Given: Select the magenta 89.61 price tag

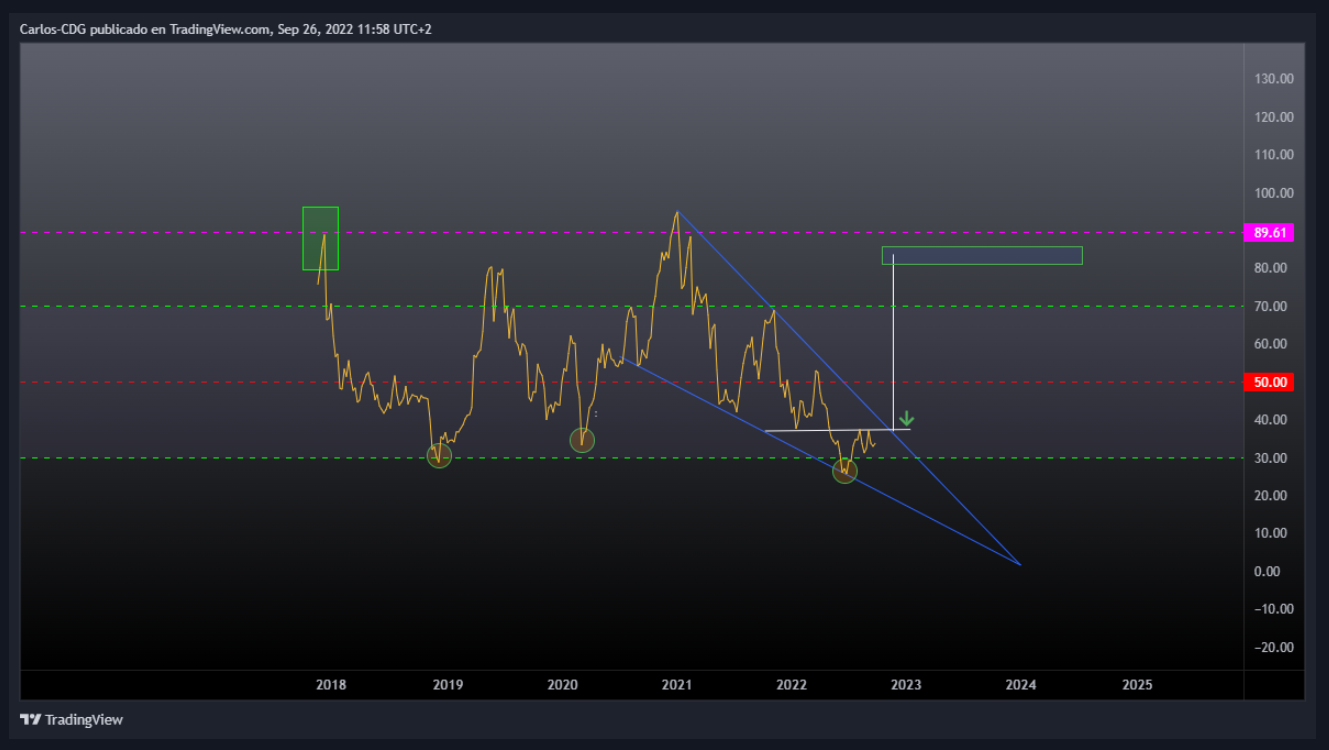Looking at the screenshot, I should pyautogui.click(x=1268, y=232).
